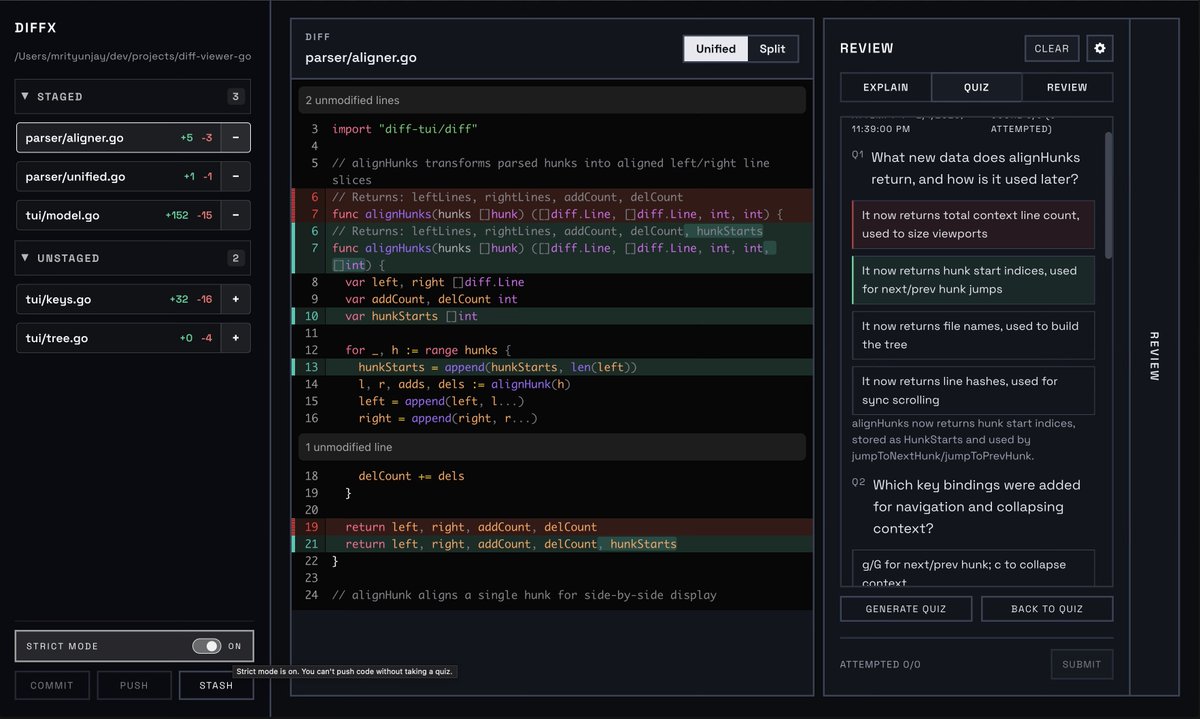Open parser/aligner.go in staged list
This screenshot has width=1200, height=719.
coord(117,138)
